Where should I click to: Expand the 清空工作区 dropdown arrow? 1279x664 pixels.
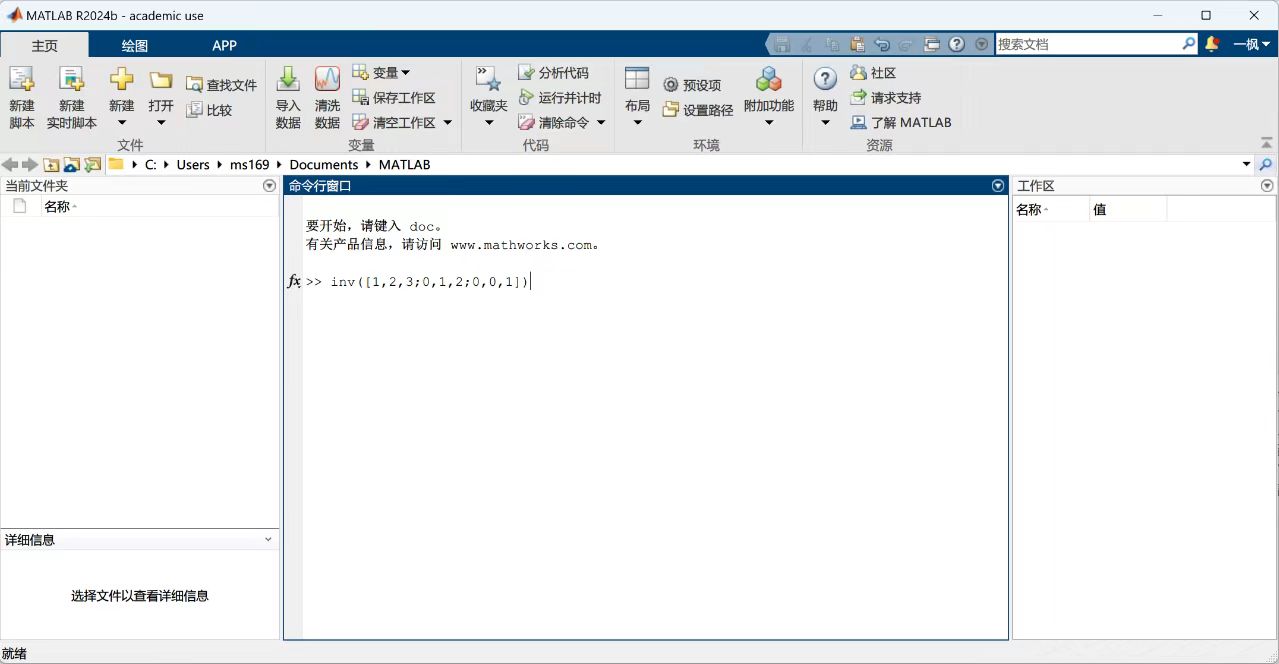[447, 123]
